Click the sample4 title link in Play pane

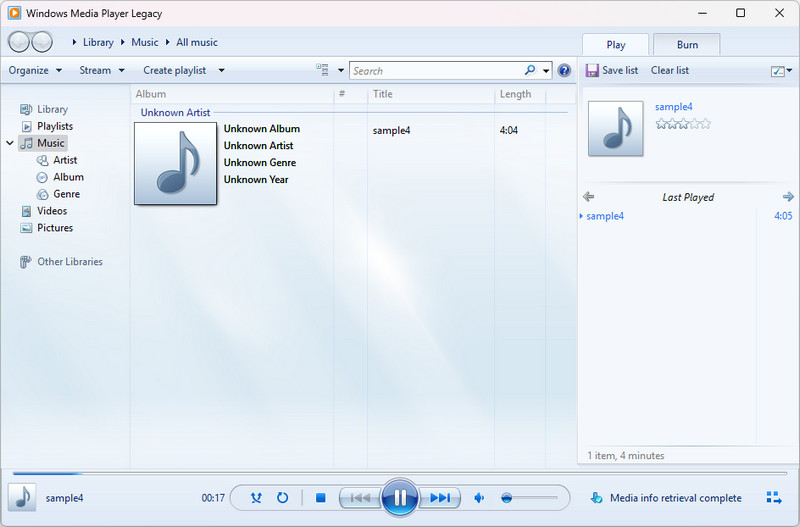click(x=673, y=107)
